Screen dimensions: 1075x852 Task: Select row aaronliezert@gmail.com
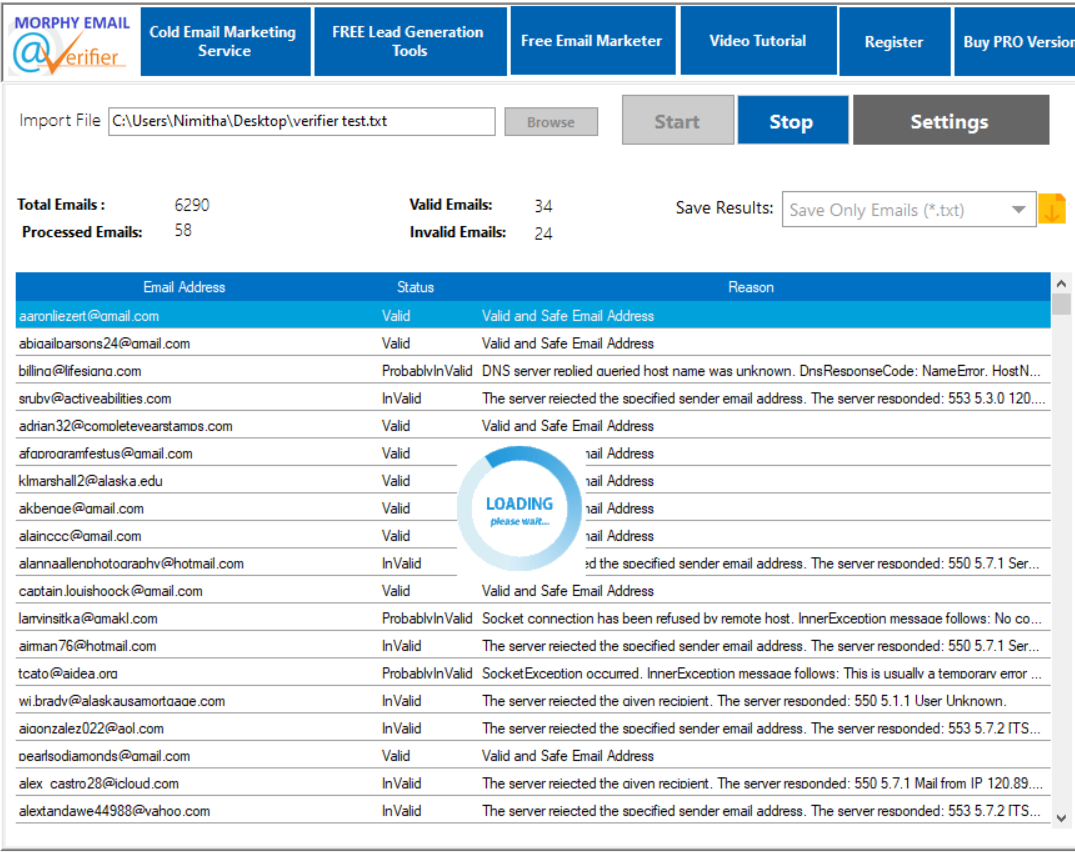[x=533, y=315]
